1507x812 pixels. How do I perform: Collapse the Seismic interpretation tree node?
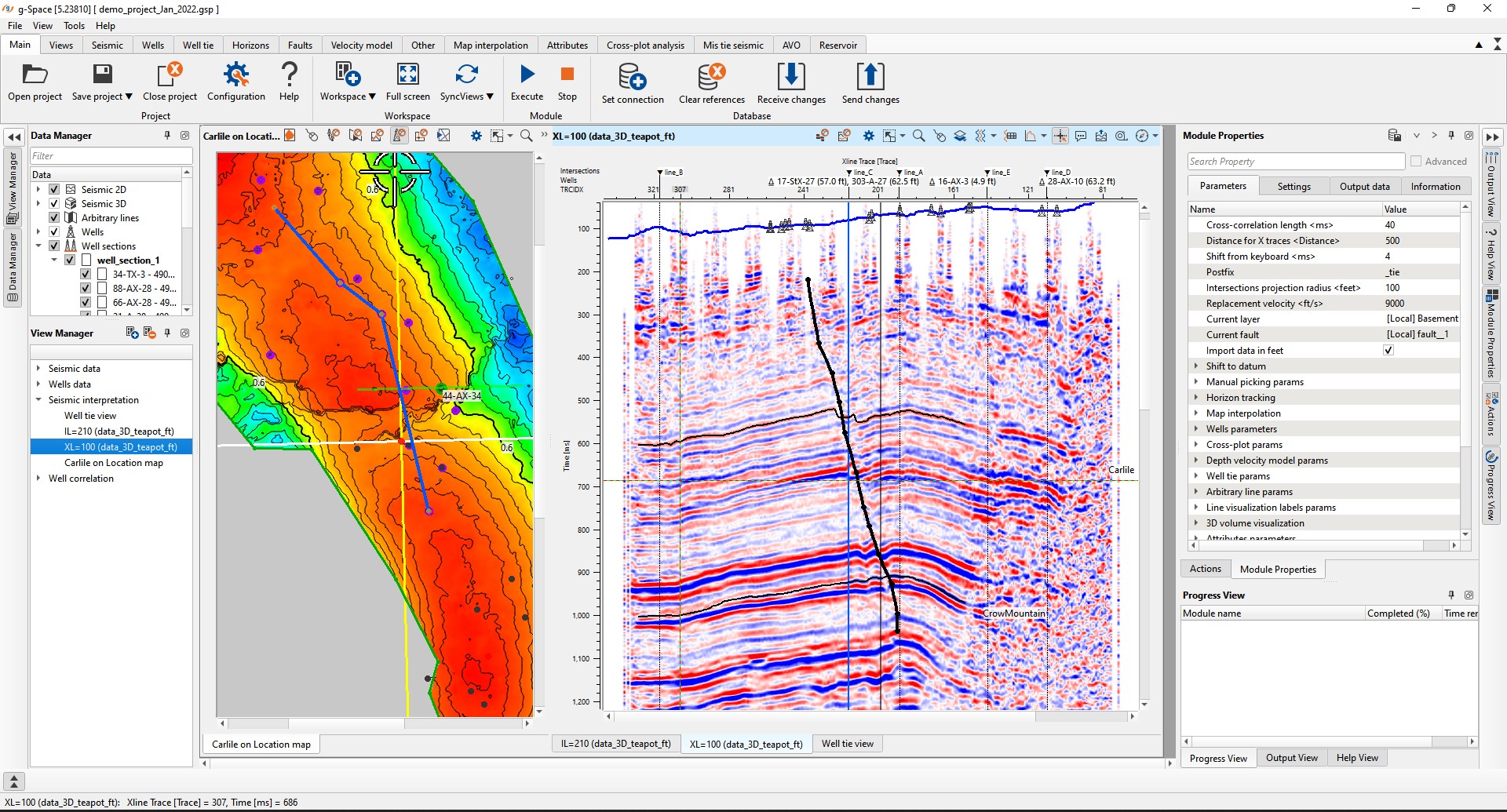38,399
